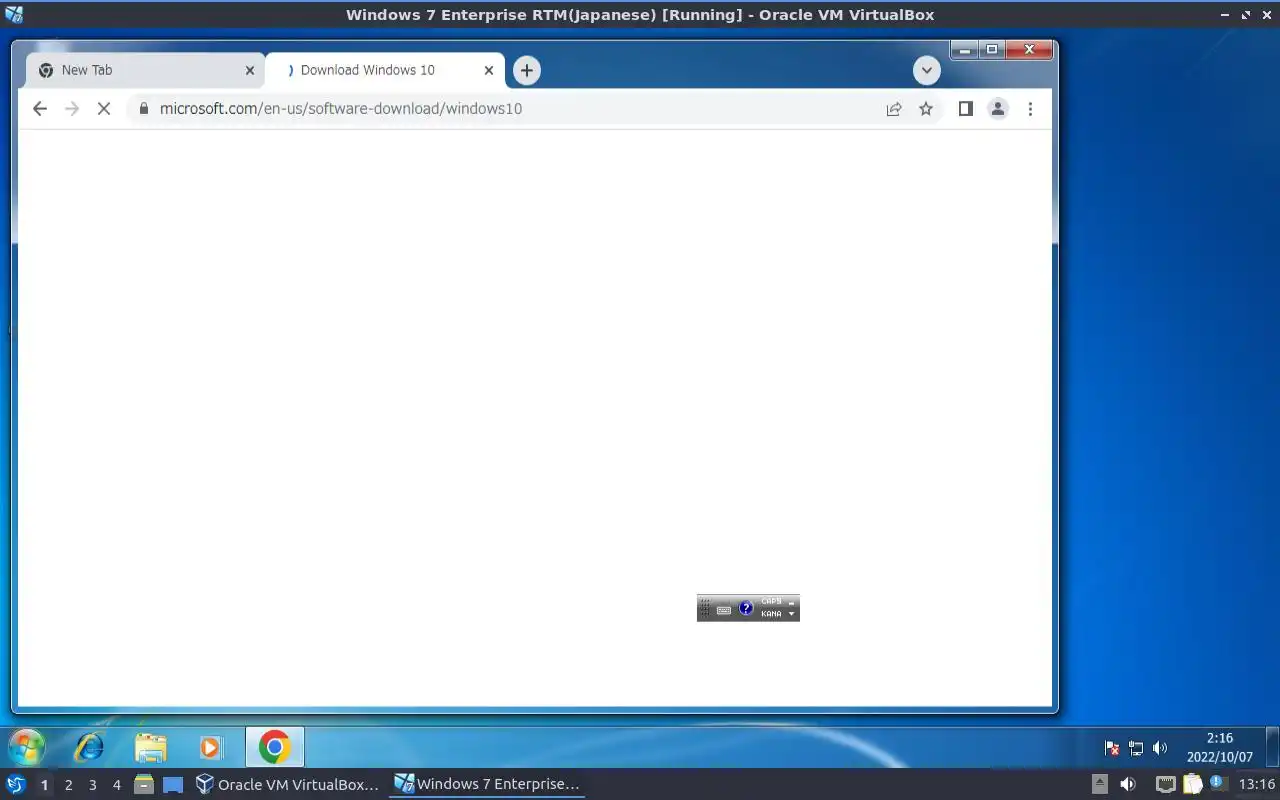Open the IME language bar options arrow
Image resolution: width=1280 pixels, height=800 pixels.
click(x=792, y=614)
